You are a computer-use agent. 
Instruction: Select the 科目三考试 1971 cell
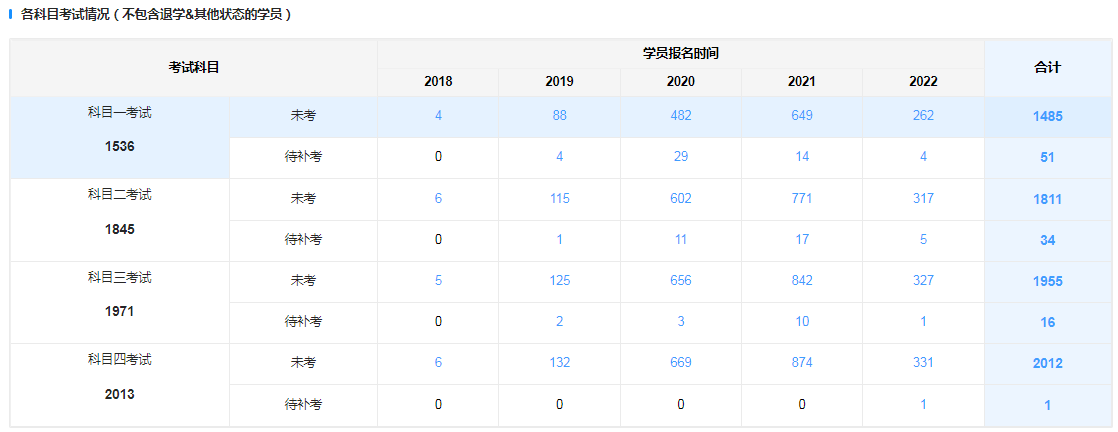120,302
